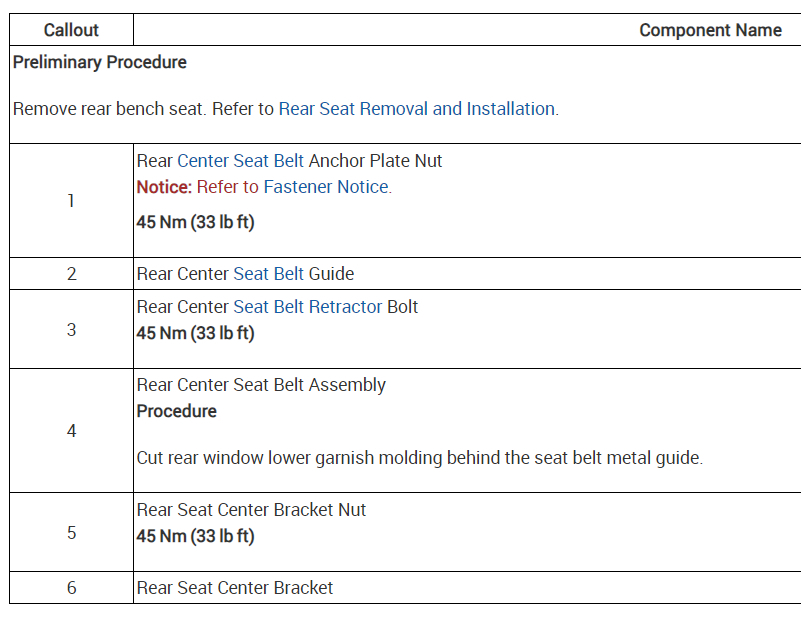Screen dimensions: 801x619
Task: Click the Component Name column header
Action: click(x=710, y=30)
